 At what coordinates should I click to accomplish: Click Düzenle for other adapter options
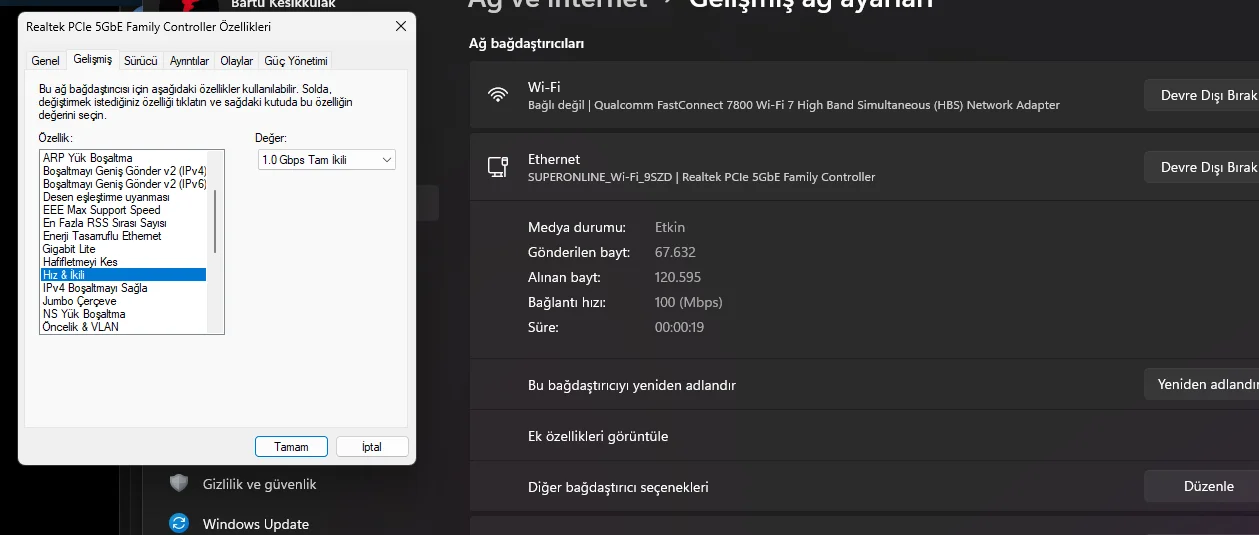1201,486
